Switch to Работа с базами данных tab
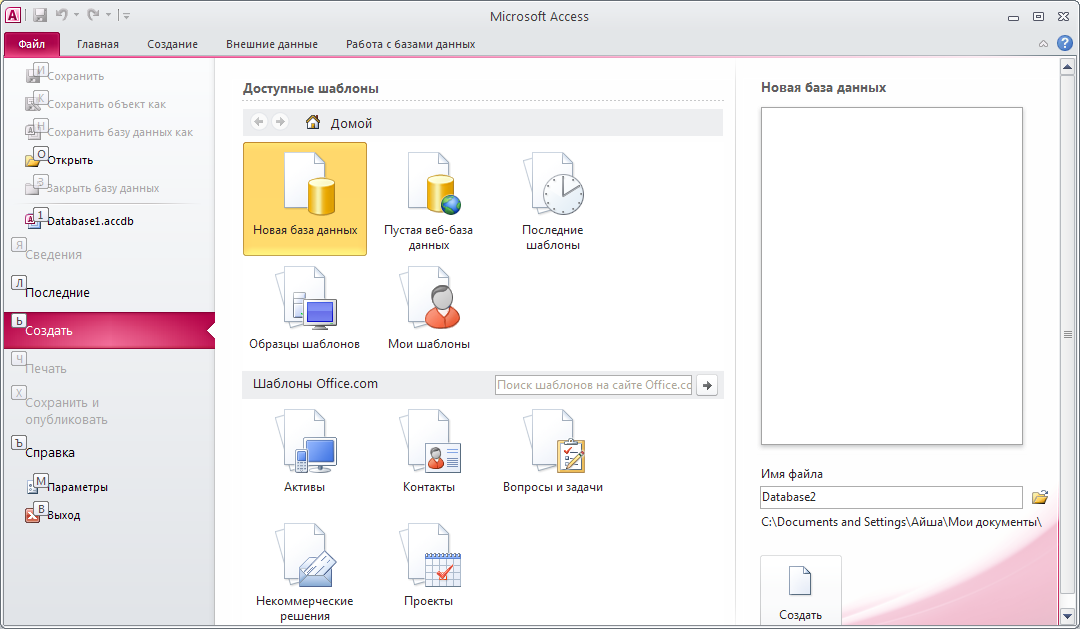 [x=411, y=44]
